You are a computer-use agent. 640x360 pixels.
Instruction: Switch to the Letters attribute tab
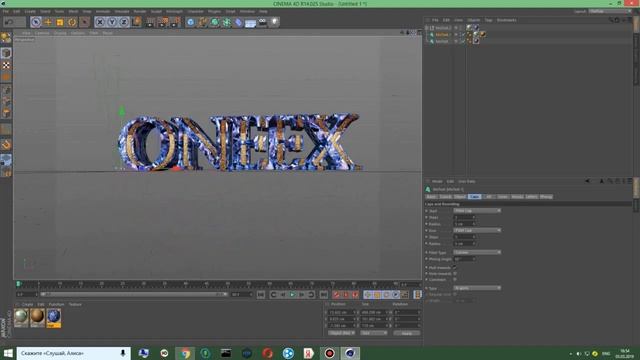531,197
